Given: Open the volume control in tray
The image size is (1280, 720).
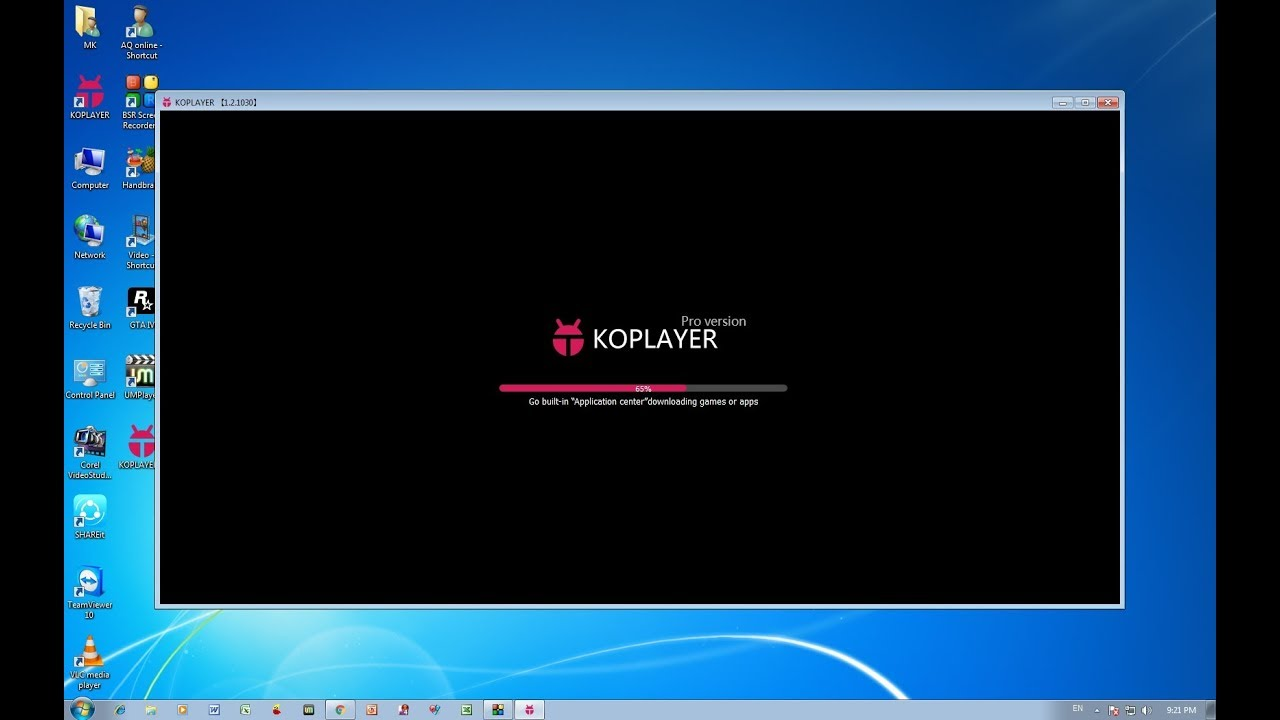Looking at the screenshot, I should (1147, 710).
